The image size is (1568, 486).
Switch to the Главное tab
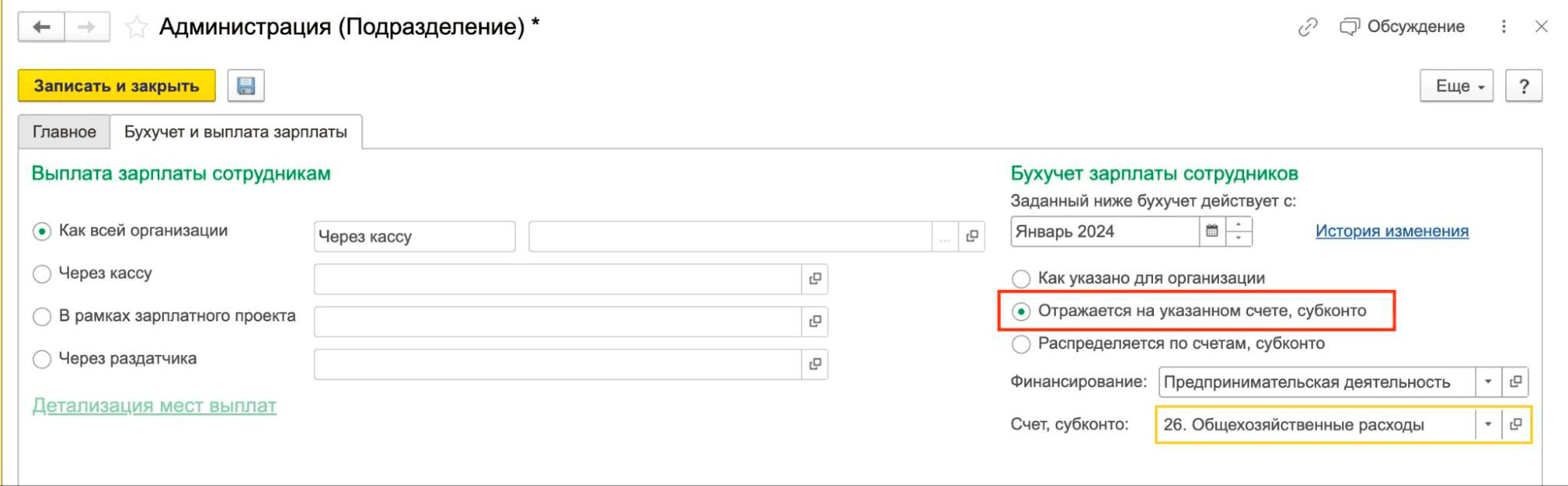click(x=64, y=132)
